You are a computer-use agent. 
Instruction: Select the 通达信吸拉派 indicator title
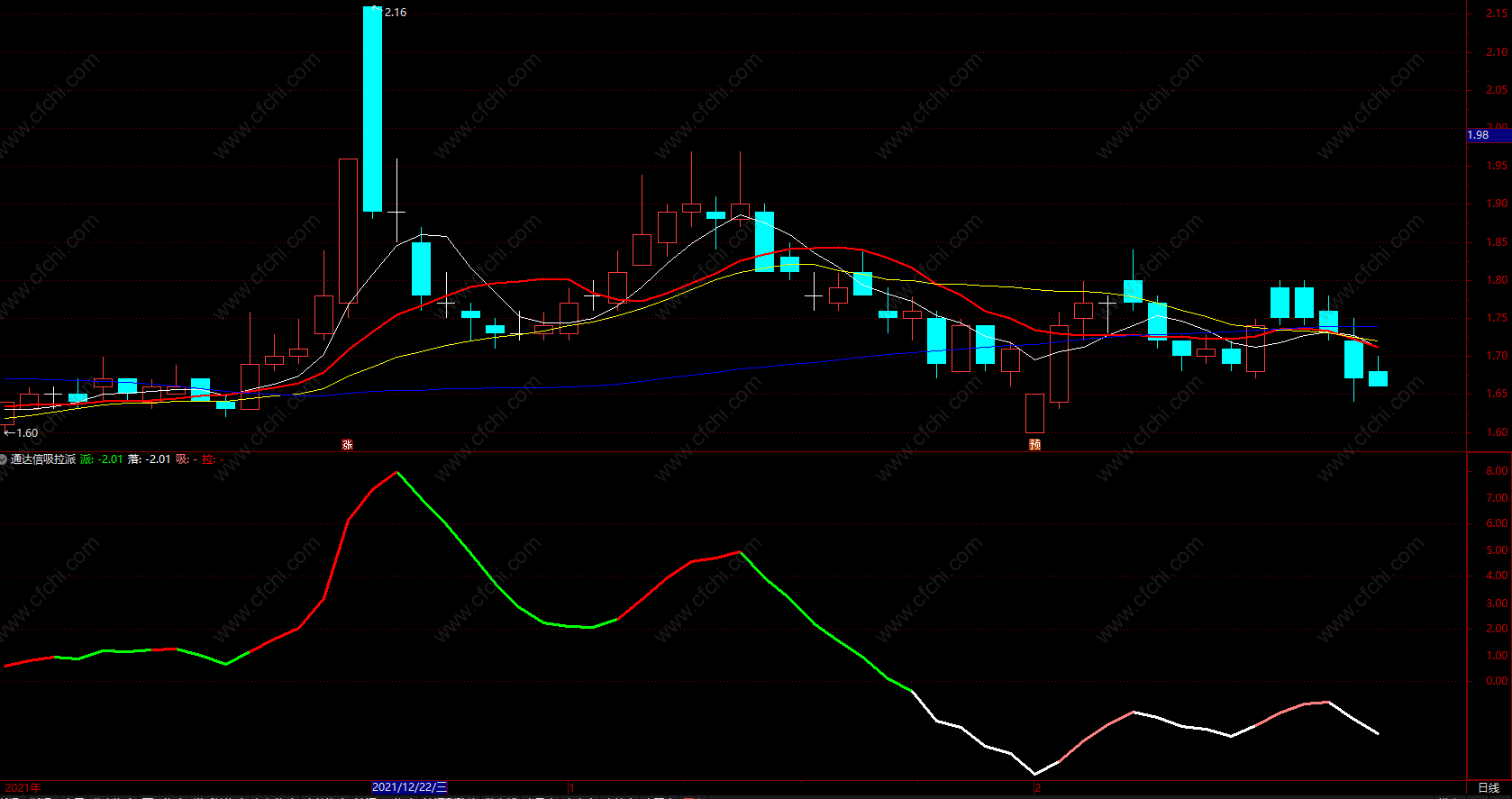[x=43, y=459]
